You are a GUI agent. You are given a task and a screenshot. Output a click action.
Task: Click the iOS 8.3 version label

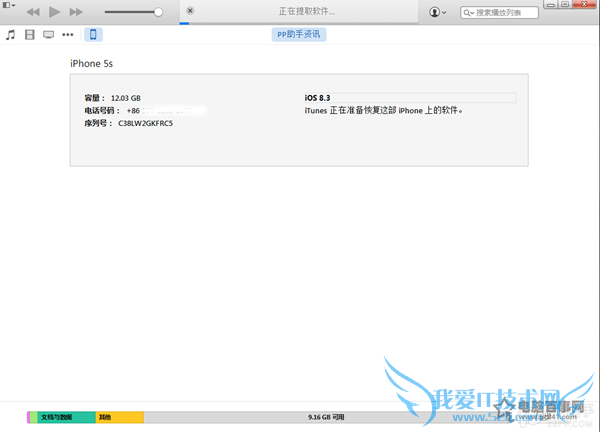pyautogui.click(x=317, y=98)
